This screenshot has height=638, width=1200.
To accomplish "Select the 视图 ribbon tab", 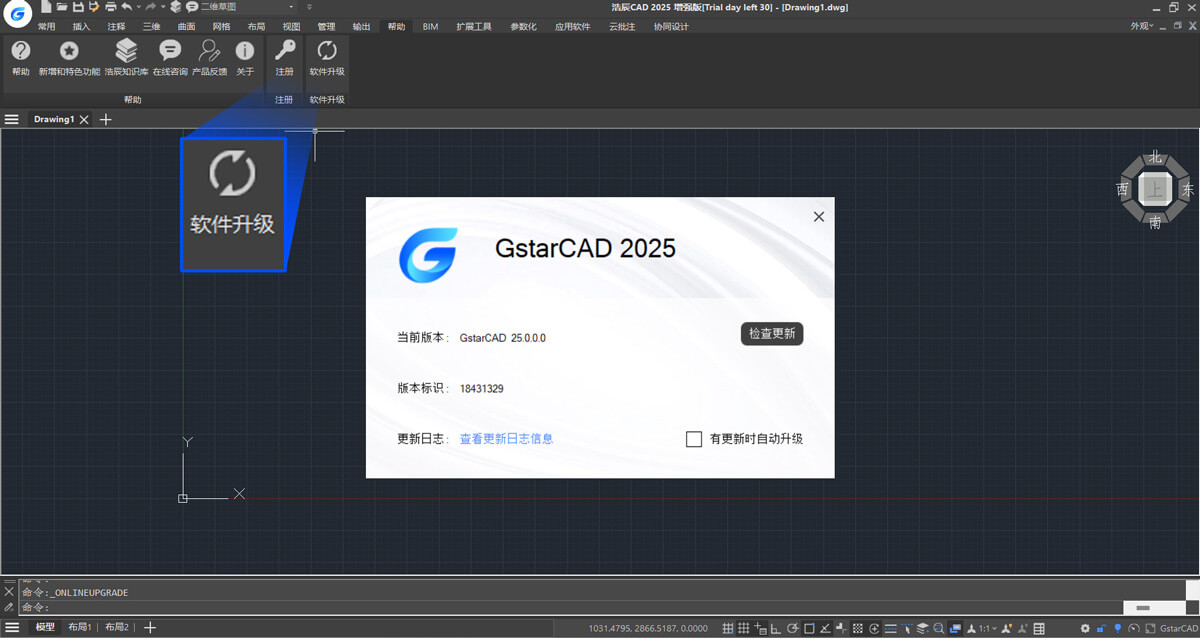I will [291, 27].
